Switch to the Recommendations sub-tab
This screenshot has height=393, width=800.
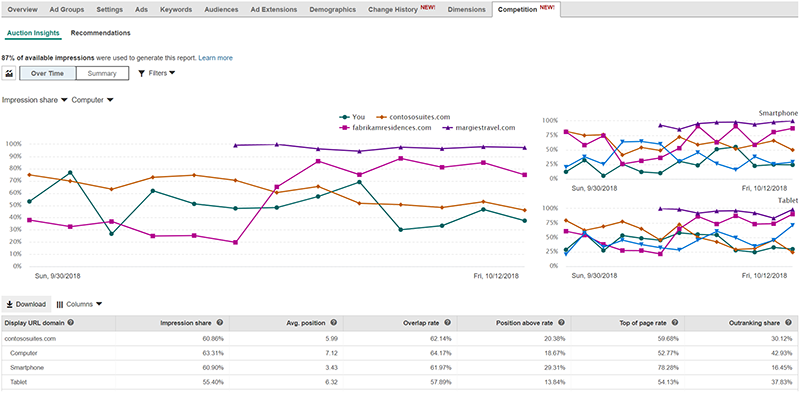click(x=101, y=33)
